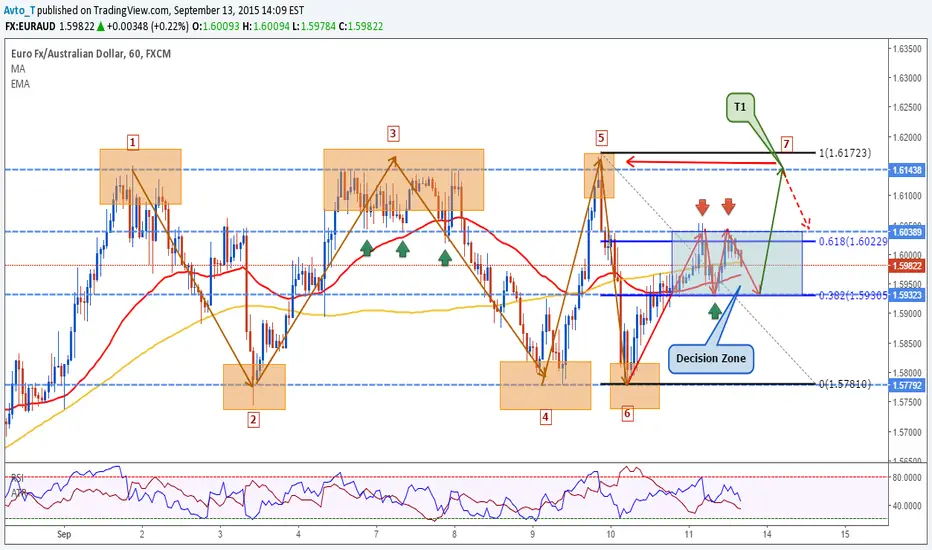Click the 1.61438 price tag on axis

906,170
